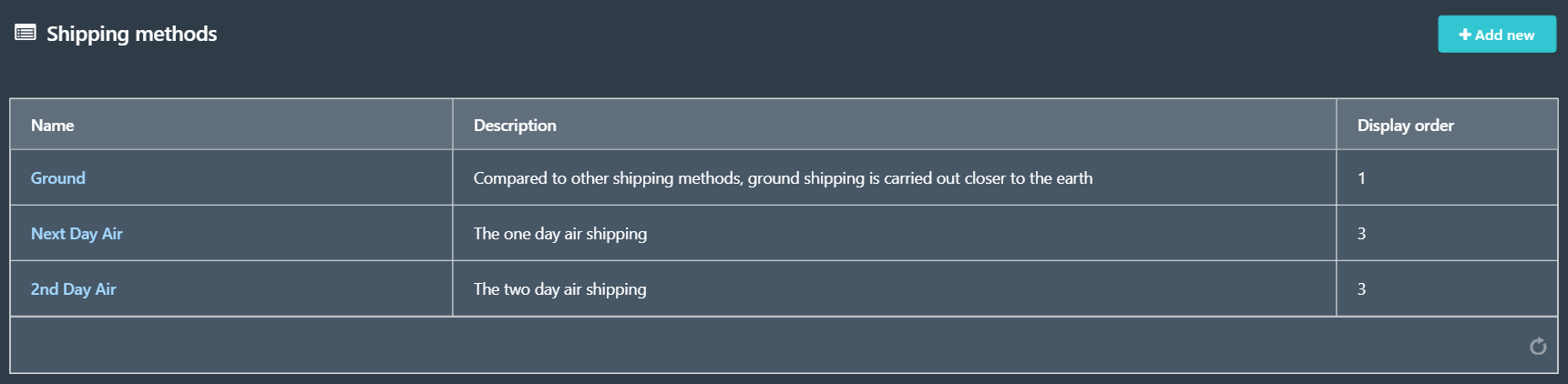Select 'The one day air shipping' cell
The width and height of the screenshot is (1568, 384).
[895, 233]
